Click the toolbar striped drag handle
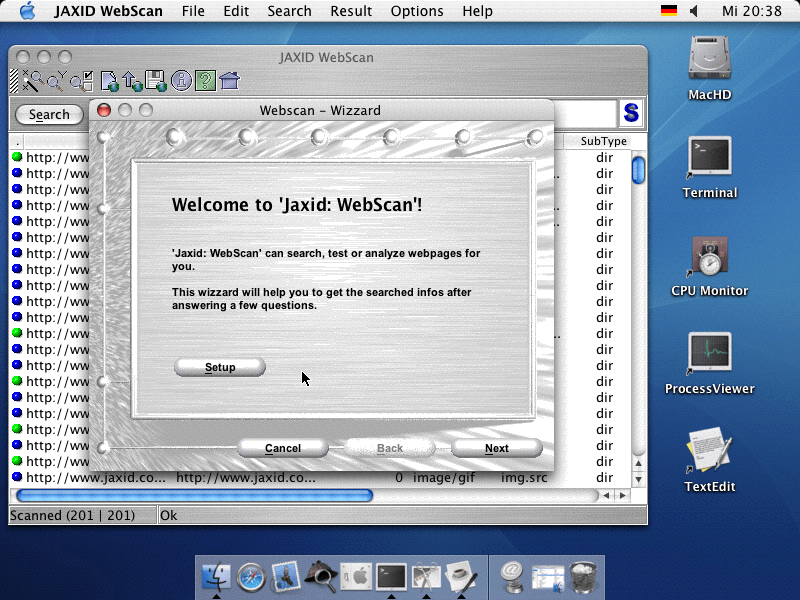Image resolution: width=800 pixels, height=600 pixels. 14,81
